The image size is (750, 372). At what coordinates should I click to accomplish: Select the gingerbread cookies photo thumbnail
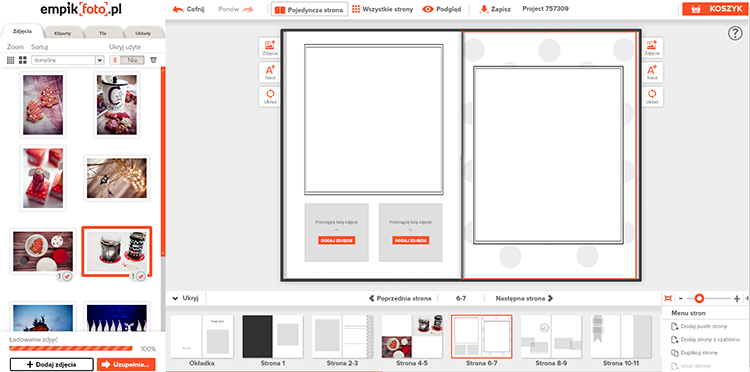43,105
